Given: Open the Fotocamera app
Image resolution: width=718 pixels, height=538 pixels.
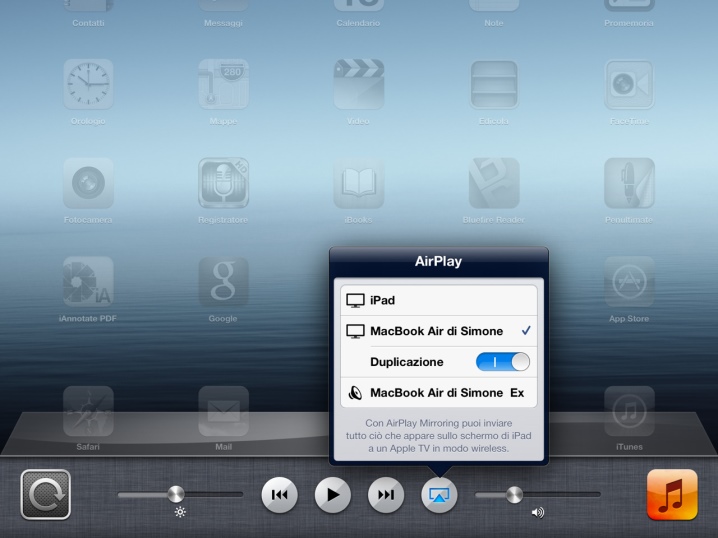Looking at the screenshot, I should tap(88, 183).
